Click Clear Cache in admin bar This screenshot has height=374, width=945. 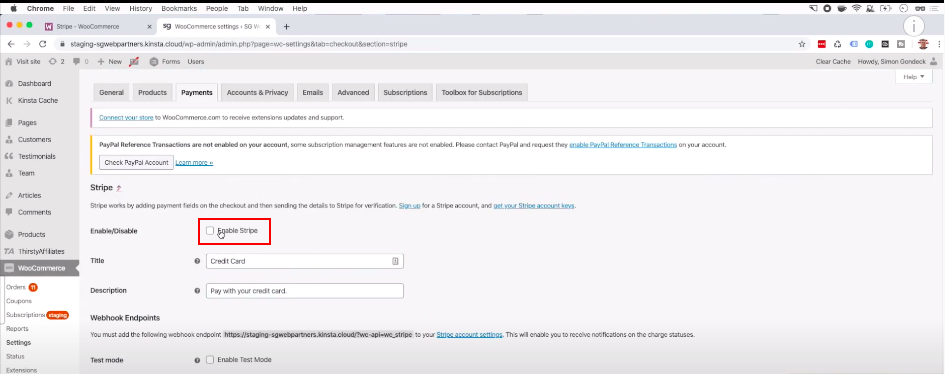(833, 61)
